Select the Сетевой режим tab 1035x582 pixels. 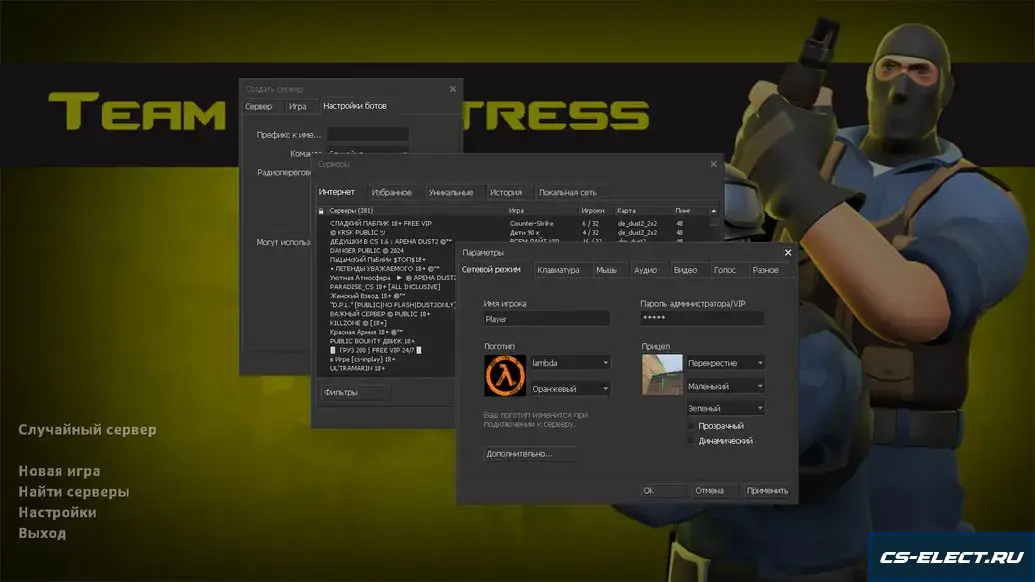click(x=492, y=269)
